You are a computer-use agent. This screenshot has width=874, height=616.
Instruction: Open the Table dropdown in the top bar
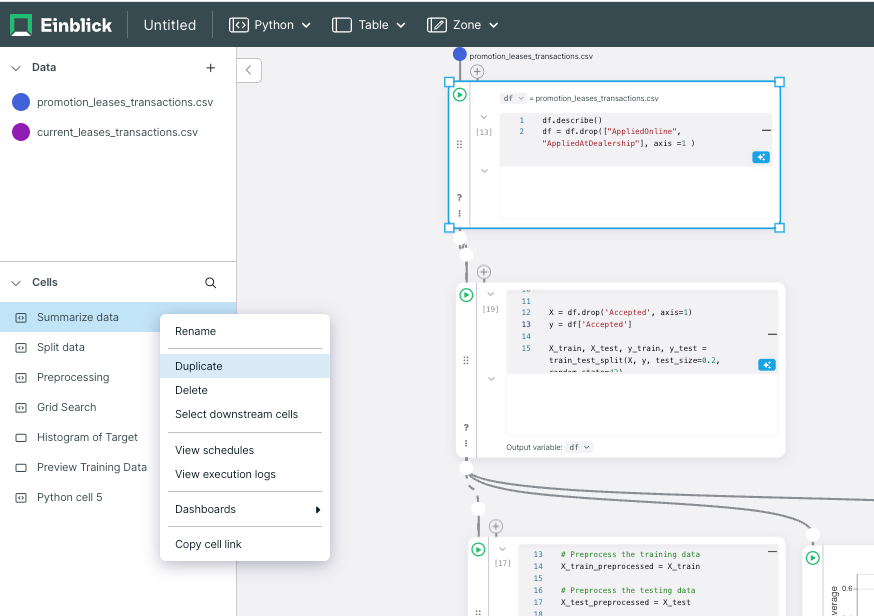click(x=368, y=25)
